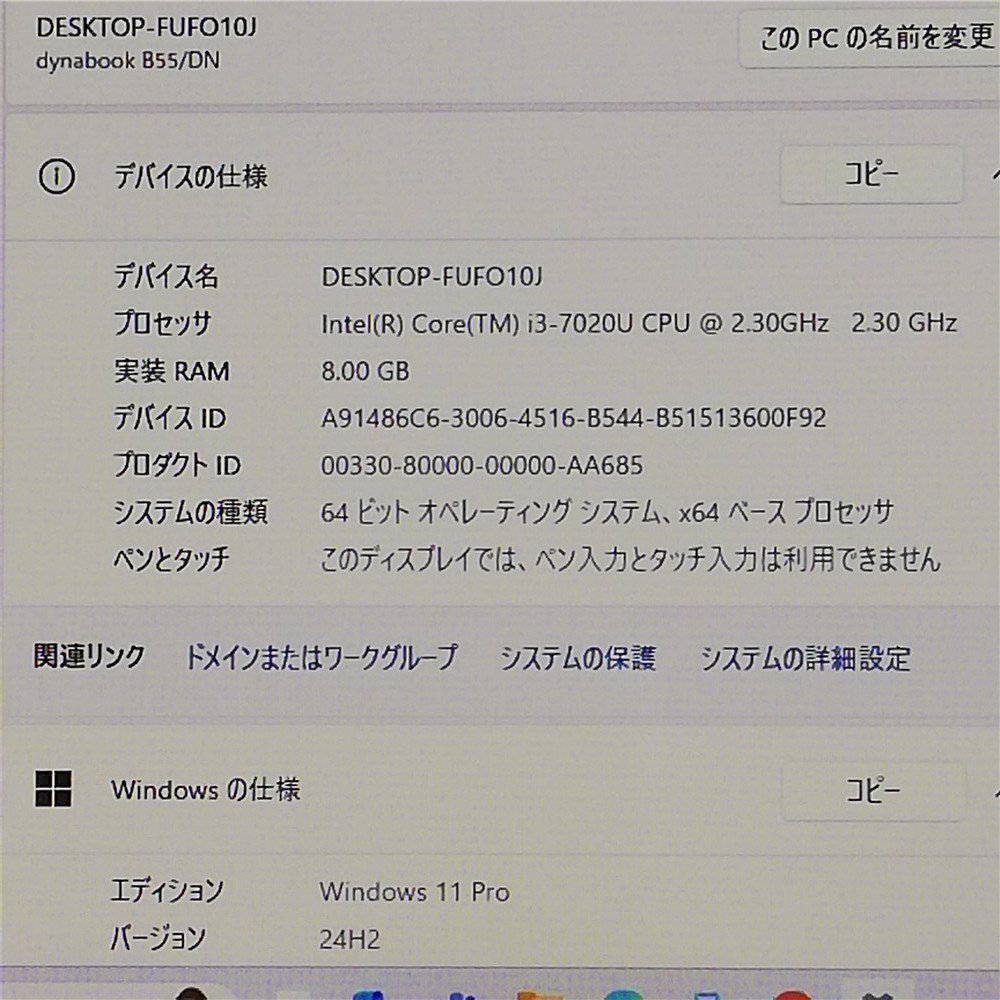Open the システムの詳細設定 link

click(x=805, y=658)
